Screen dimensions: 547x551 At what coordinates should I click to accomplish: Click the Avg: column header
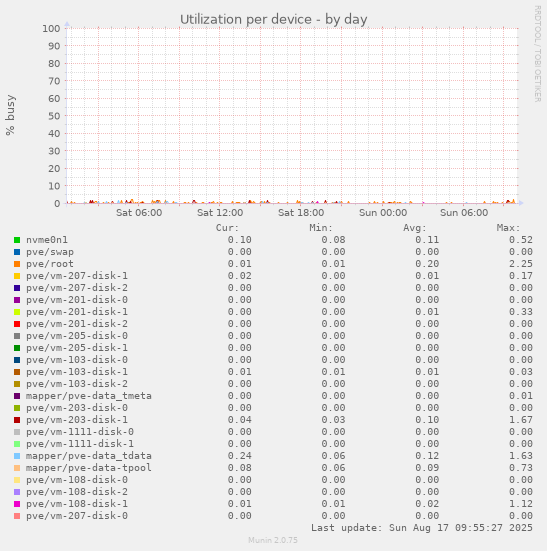(x=415, y=228)
